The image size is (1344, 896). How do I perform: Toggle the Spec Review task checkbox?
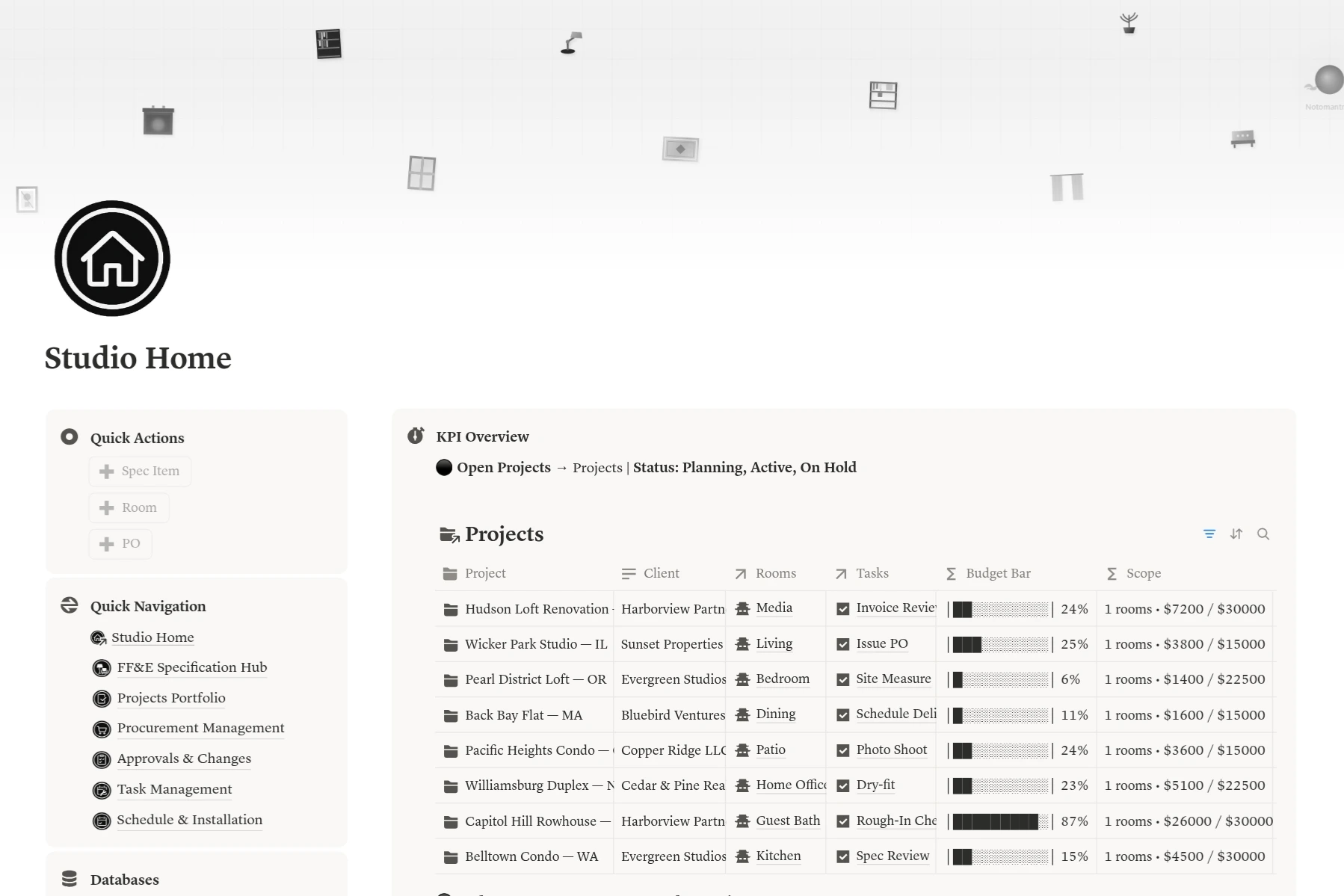coord(842,856)
